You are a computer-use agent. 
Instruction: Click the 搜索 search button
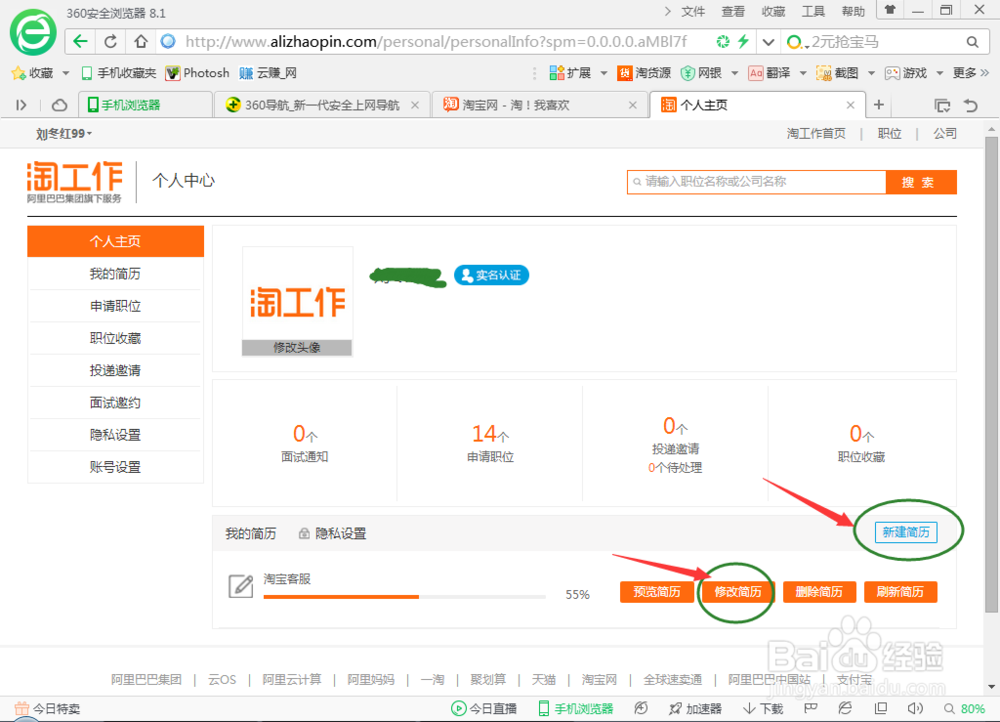(921, 182)
